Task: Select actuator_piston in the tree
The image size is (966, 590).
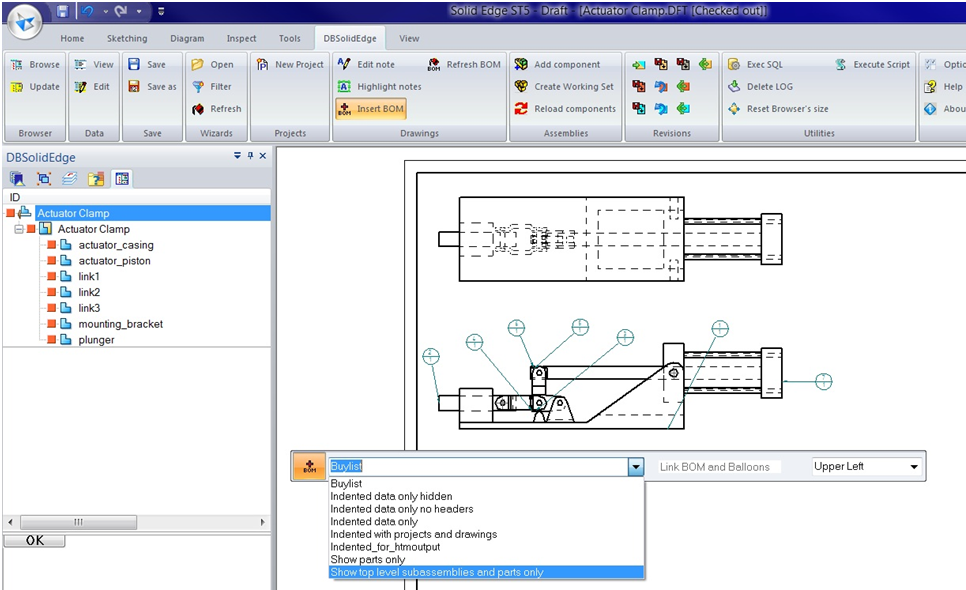Action: pos(115,261)
